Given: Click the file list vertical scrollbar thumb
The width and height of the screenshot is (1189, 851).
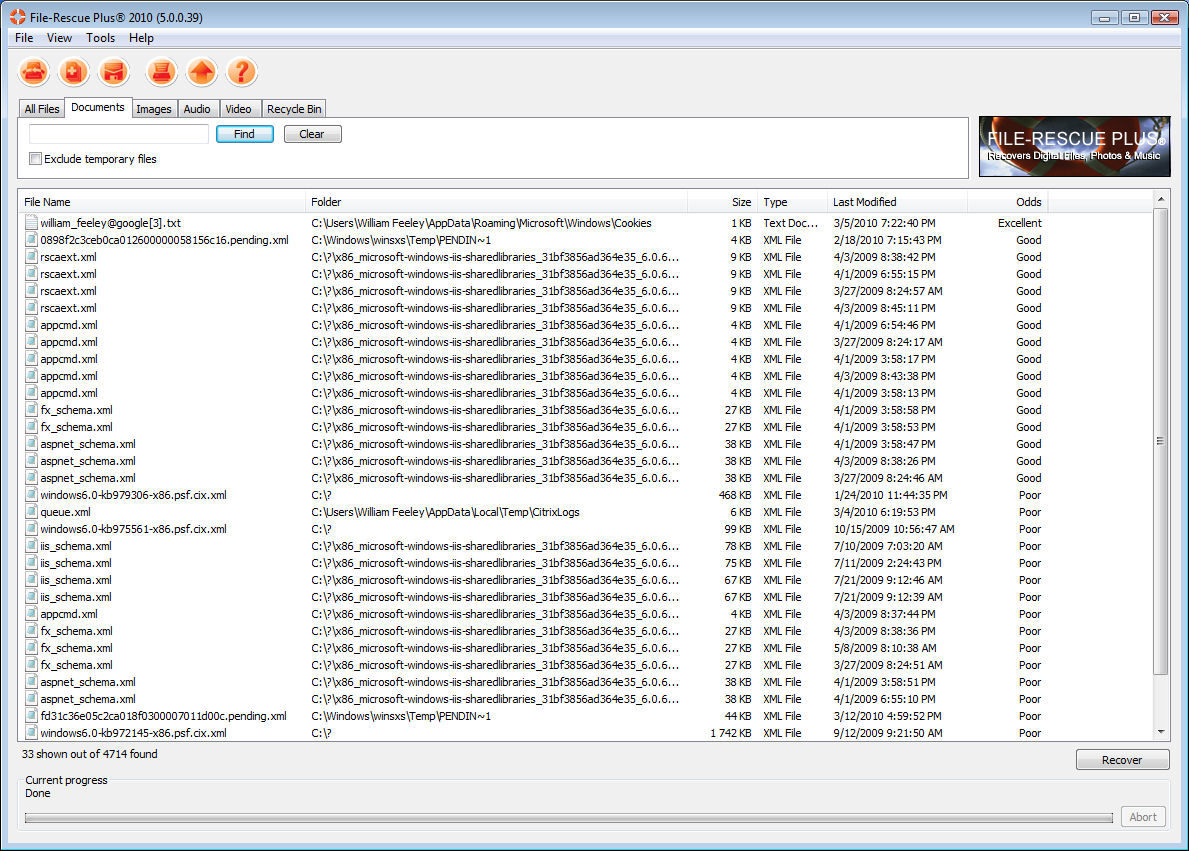Looking at the screenshot, I should (x=1161, y=441).
